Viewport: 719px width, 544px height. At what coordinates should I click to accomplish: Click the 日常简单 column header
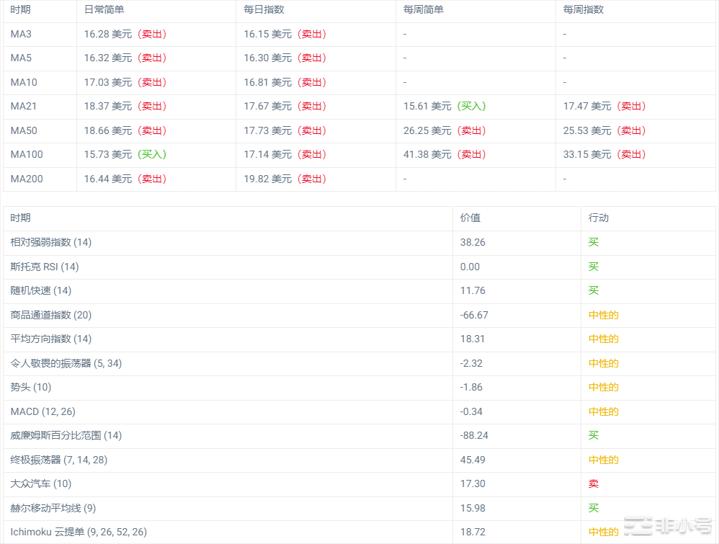(x=104, y=9)
